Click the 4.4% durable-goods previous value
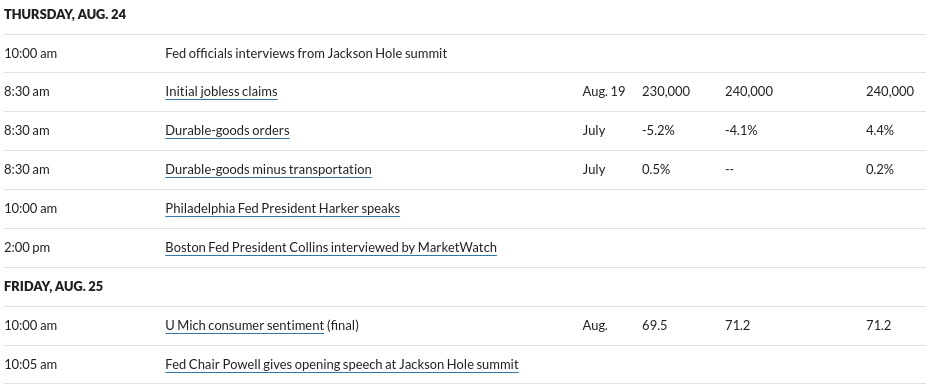The height and width of the screenshot is (384, 926). [x=879, y=130]
